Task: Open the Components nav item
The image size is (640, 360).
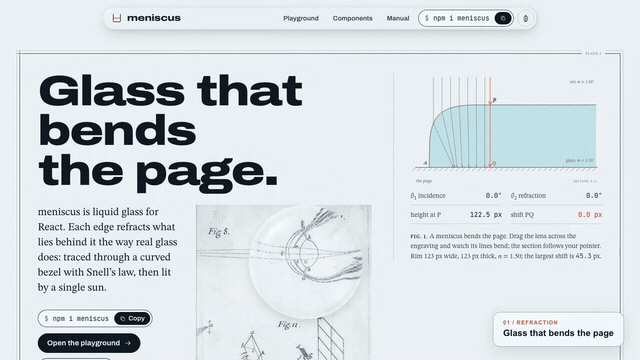Action: point(352,18)
